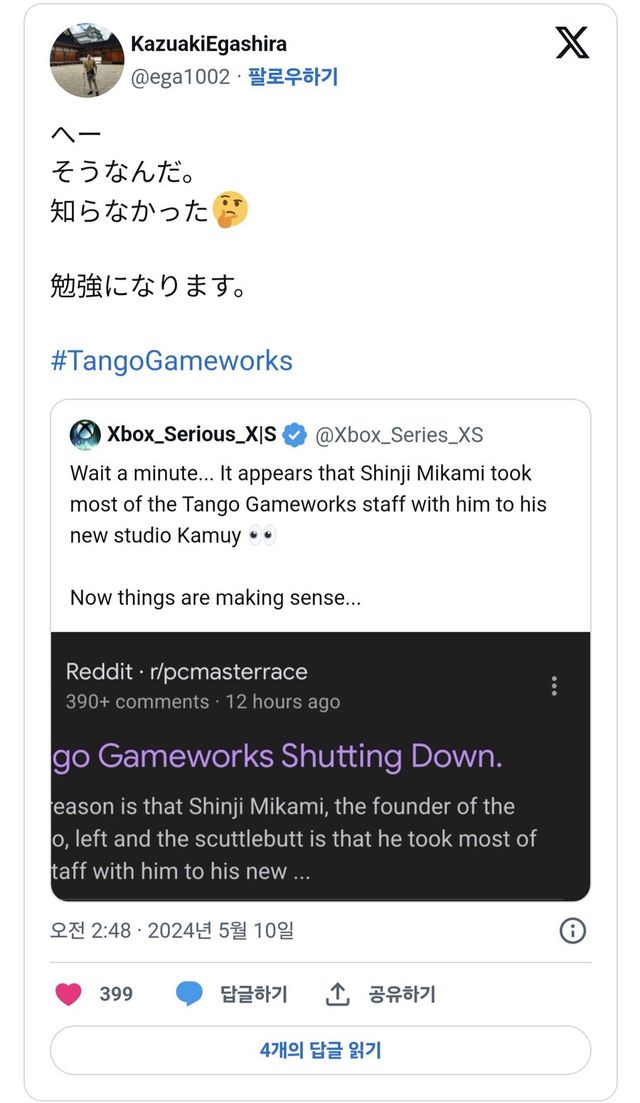This screenshot has height=1103, width=640.
Task: Click the 공유하기 share label
Action: [402, 994]
